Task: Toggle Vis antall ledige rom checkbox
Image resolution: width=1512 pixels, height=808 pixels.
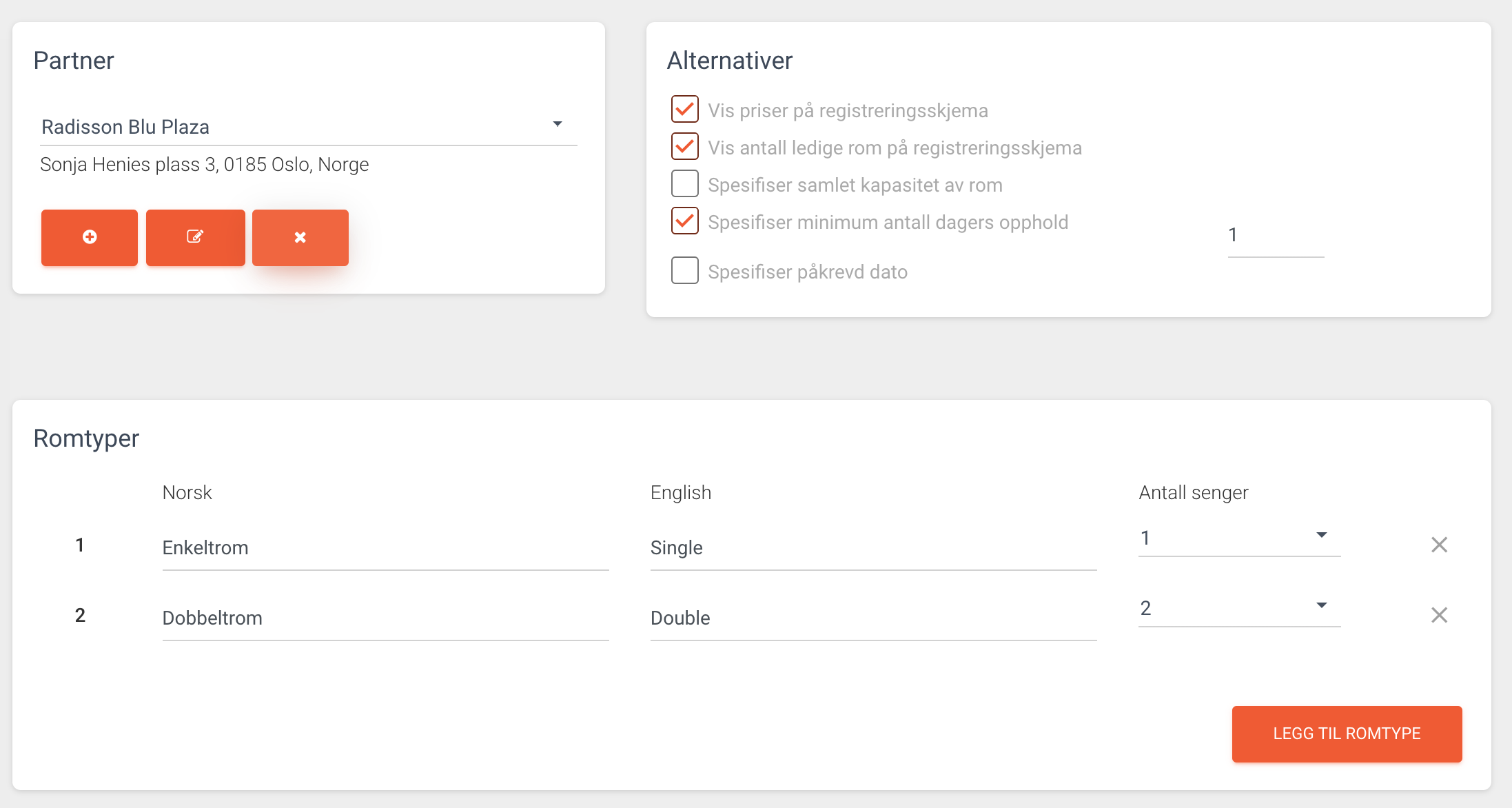Action: pyautogui.click(x=685, y=146)
